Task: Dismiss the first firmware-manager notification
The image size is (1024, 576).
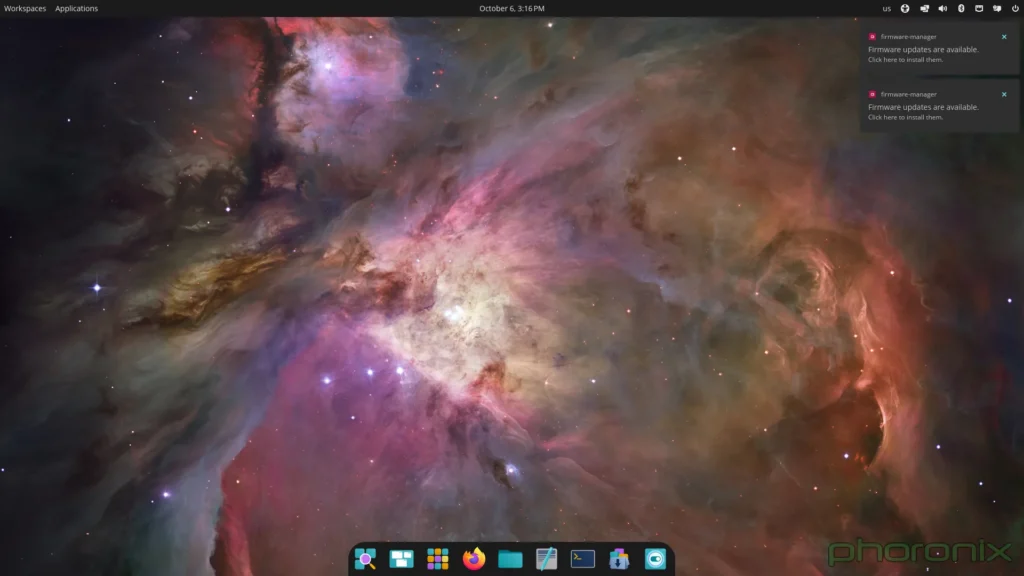Action: point(1004,37)
